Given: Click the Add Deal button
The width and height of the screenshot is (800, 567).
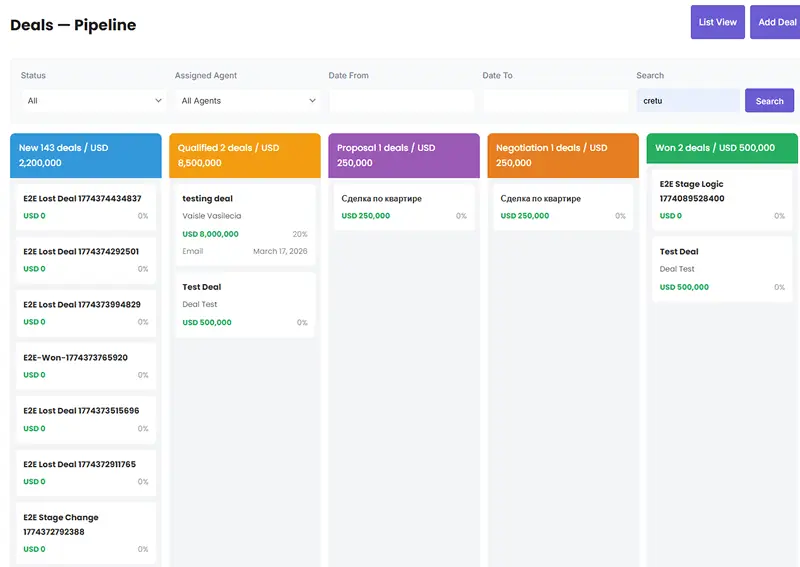Looking at the screenshot, I should [776, 22].
